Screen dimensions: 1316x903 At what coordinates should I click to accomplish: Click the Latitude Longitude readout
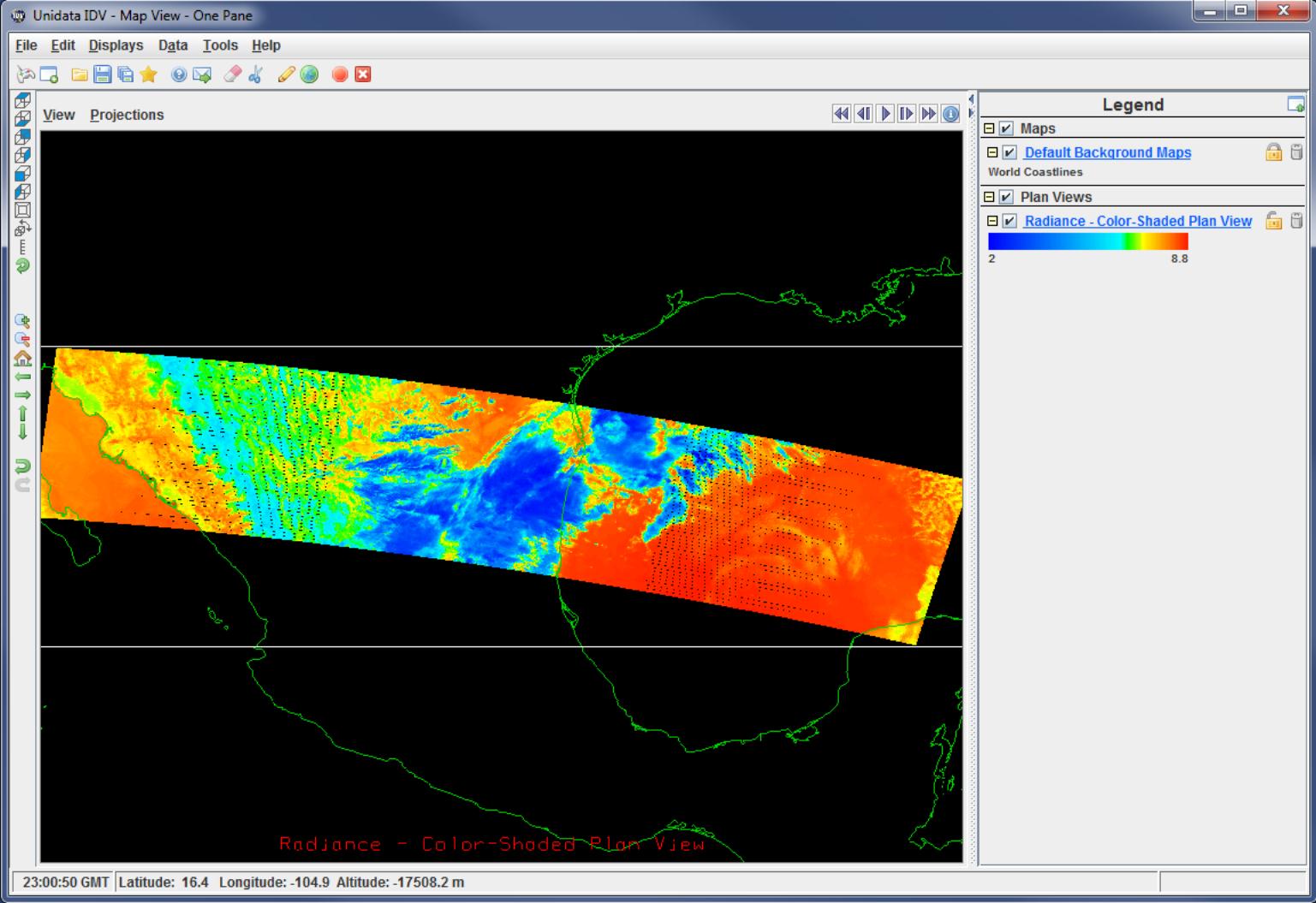(292, 882)
